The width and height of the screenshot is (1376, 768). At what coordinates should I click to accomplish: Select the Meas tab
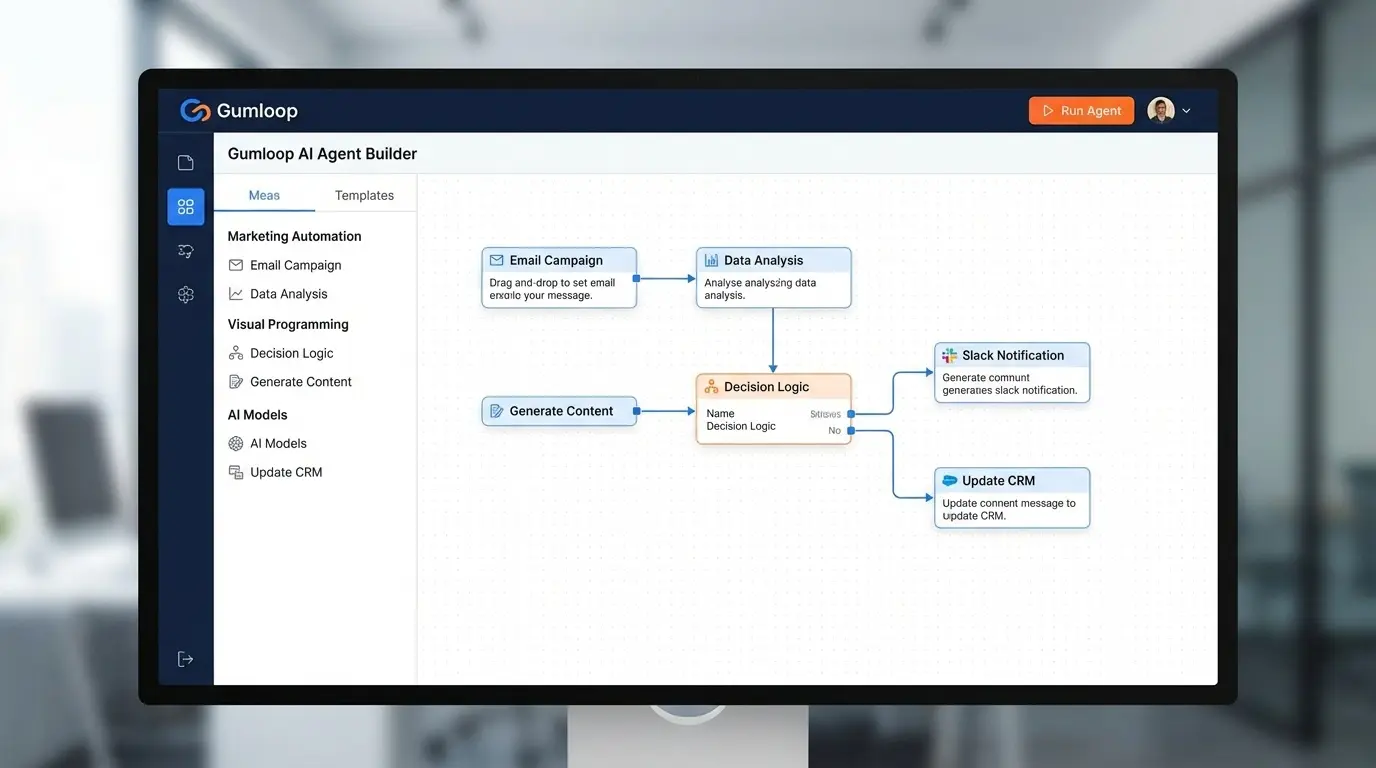tap(264, 196)
